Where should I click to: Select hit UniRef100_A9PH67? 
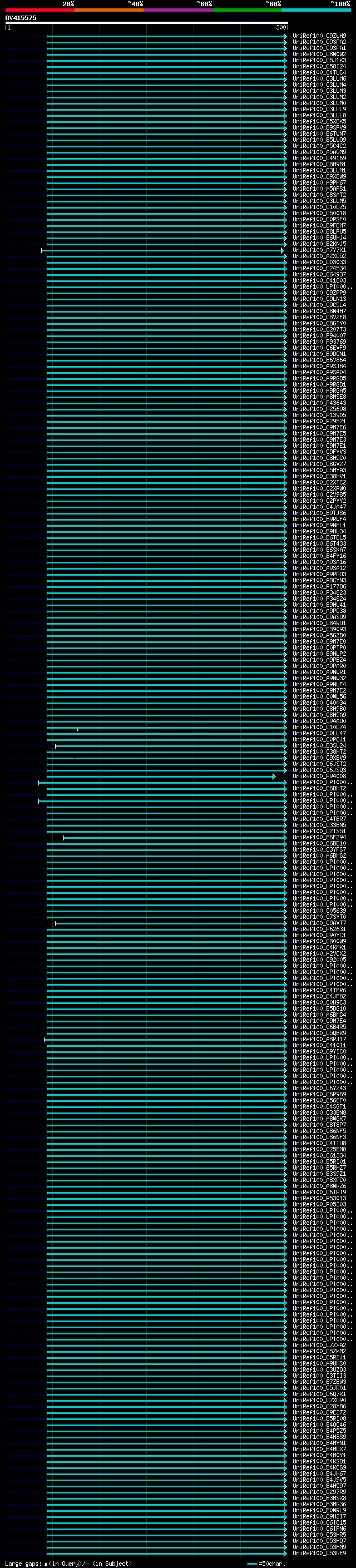click(319, 182)
